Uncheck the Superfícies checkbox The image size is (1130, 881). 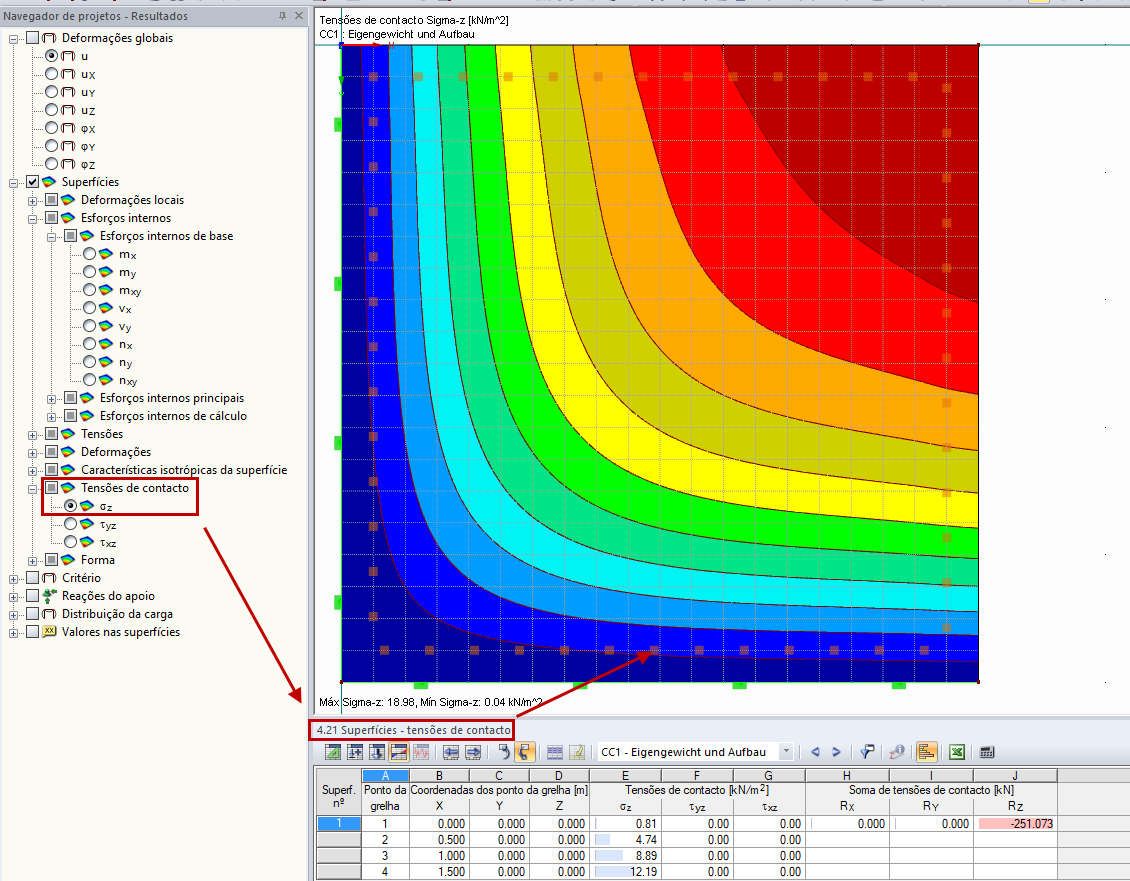click(32, 182)
